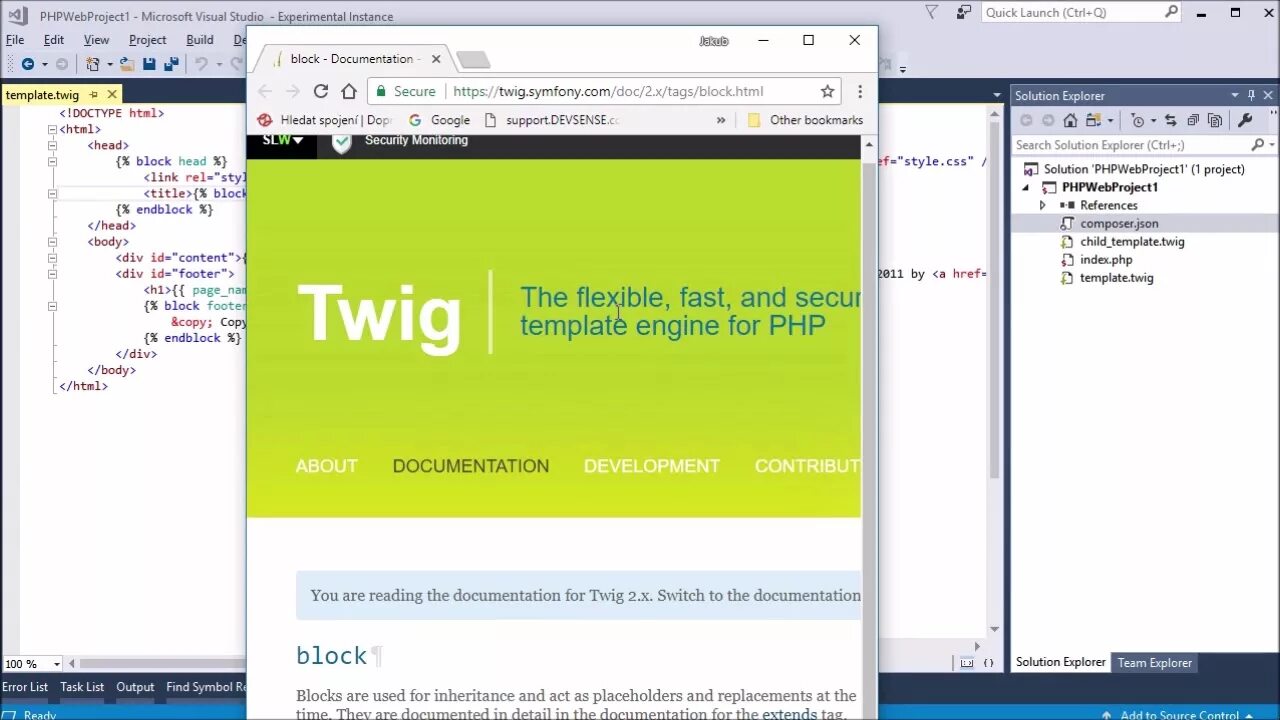This screenshot has width=1280, height=720.
Task: Open the extends tag documentation link
Action: 789,713
